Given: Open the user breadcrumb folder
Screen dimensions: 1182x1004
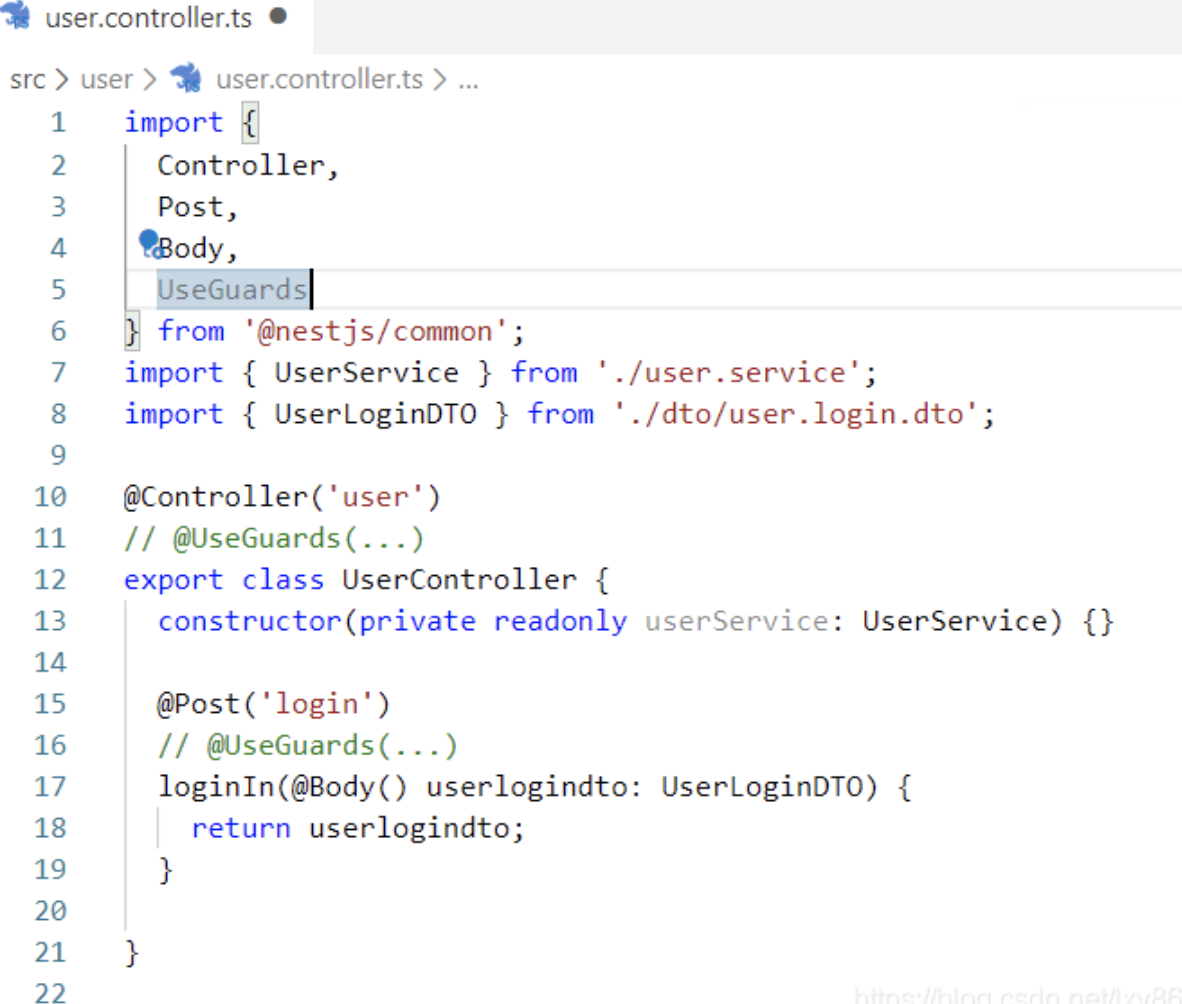Looking at the screenshot, I should click(106, 79).
